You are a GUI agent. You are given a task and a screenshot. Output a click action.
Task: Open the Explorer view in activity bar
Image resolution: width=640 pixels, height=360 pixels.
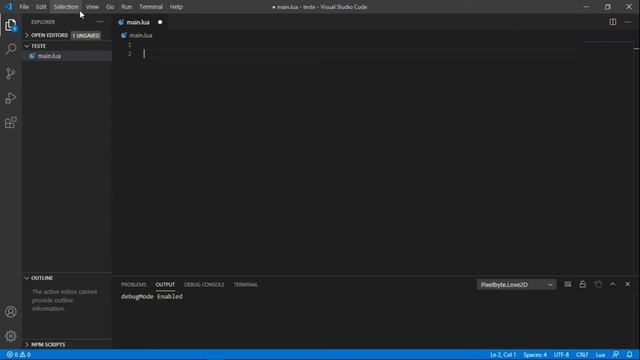[x=11, y=25]
